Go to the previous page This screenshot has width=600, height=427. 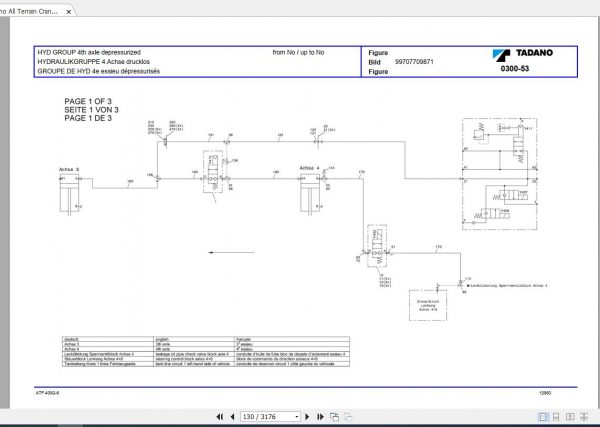(x=232, y=417)
